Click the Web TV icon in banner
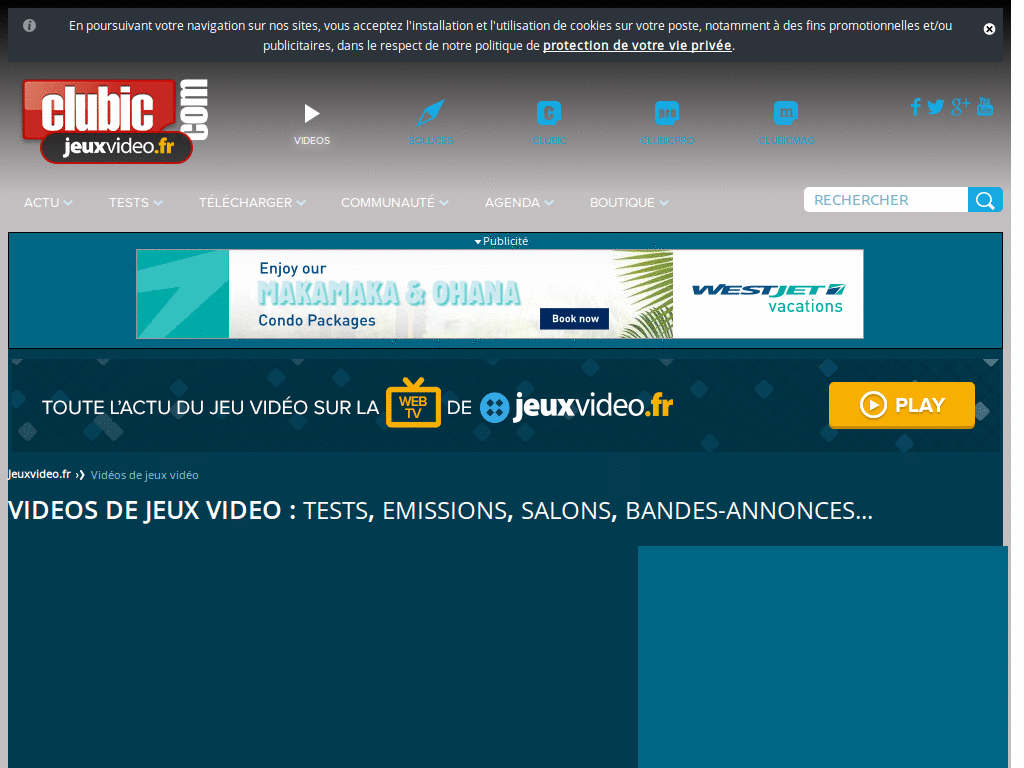Viewport: 1024px width, 768px height. pos(413,403)
